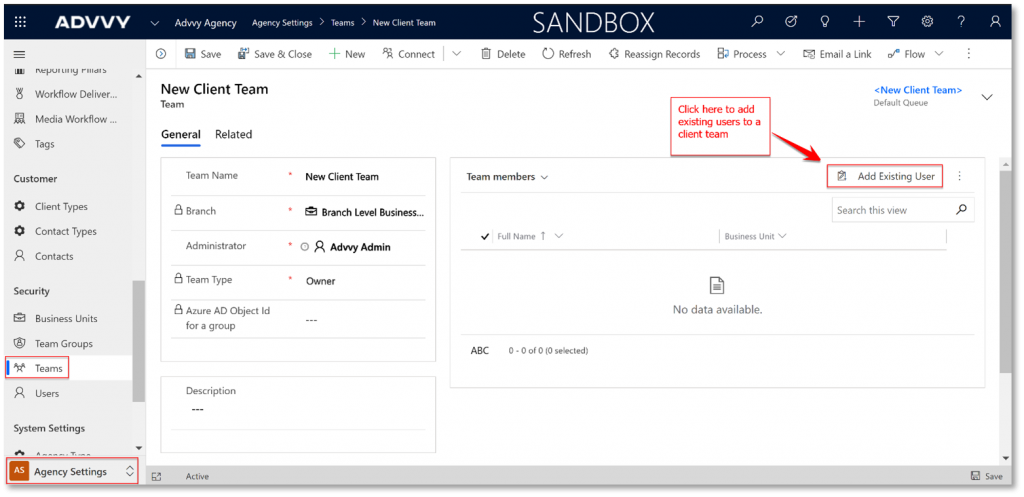This screenshot has width=1024, height=497.
Task: Expand the Team members view dropdown
Action: [x=545, y=178]
